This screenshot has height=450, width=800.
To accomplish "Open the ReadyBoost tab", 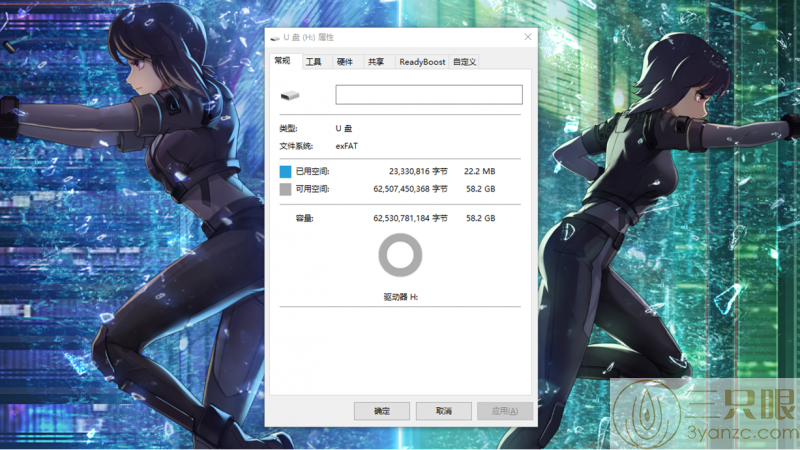I will (422, 62).
